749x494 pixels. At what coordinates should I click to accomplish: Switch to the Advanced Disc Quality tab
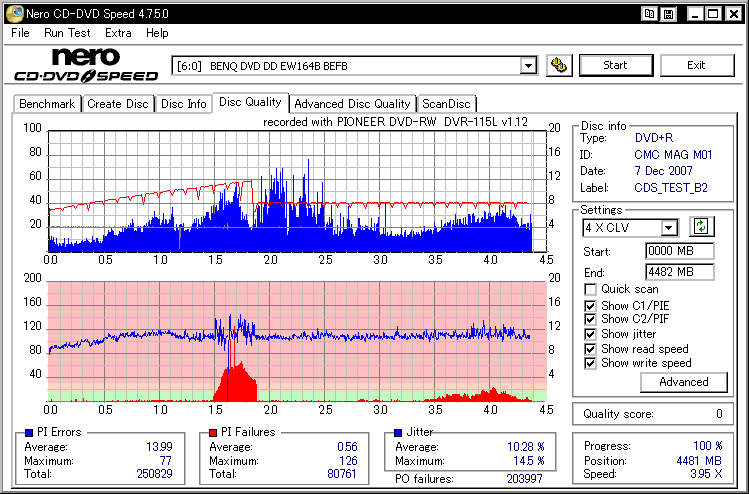(x=352, y=104)
